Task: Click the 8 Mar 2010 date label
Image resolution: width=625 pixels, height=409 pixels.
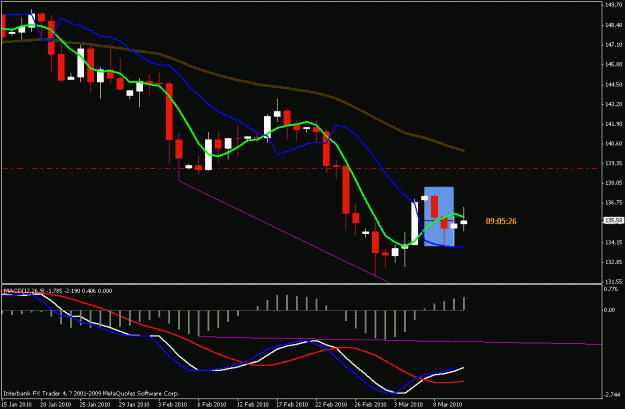Action: coord(447,404)
